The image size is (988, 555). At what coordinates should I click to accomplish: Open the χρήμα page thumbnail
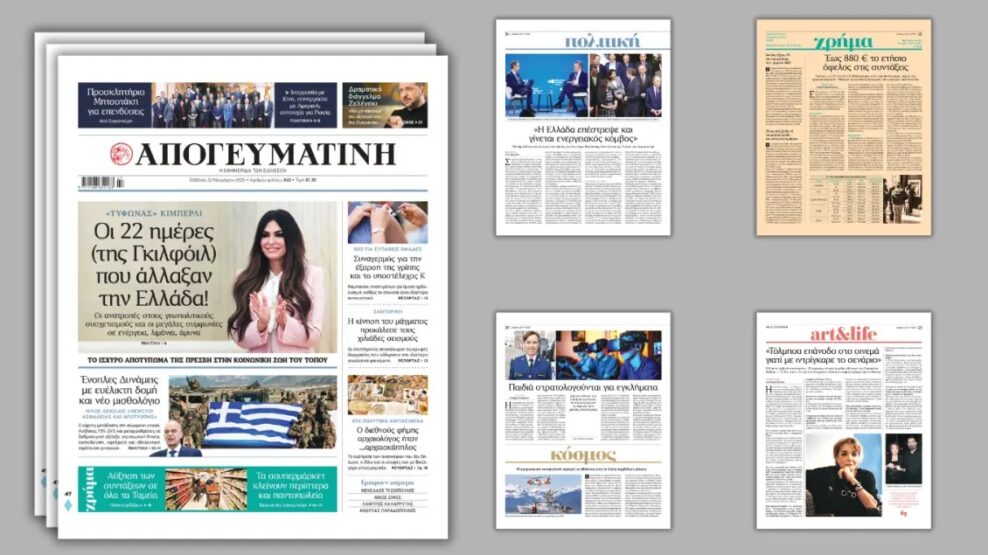843,127
